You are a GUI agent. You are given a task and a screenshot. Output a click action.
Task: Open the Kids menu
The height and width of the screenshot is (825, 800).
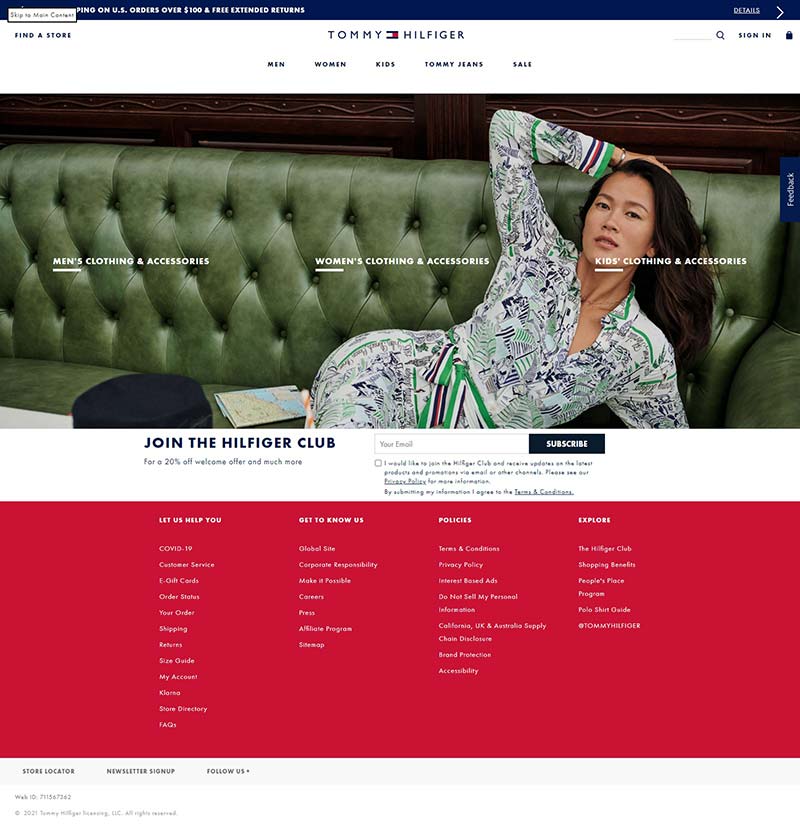385,64
